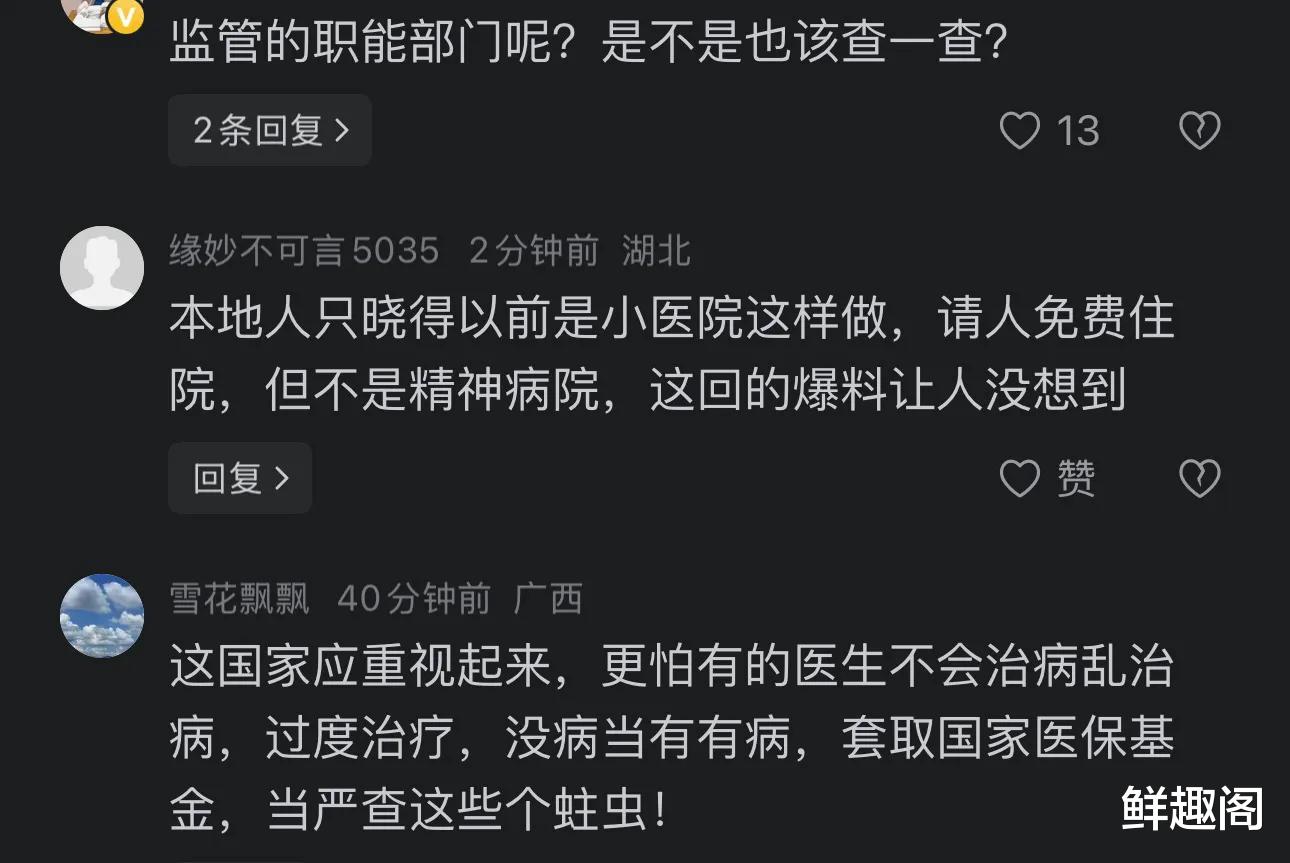This screenshot has height=863, width=1290.
Task: Expand the 2条回复 replies
Action: 270,131
